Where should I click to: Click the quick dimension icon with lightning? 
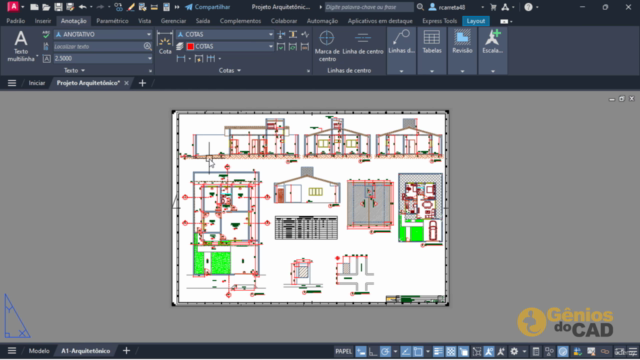[x=199, y=59]
